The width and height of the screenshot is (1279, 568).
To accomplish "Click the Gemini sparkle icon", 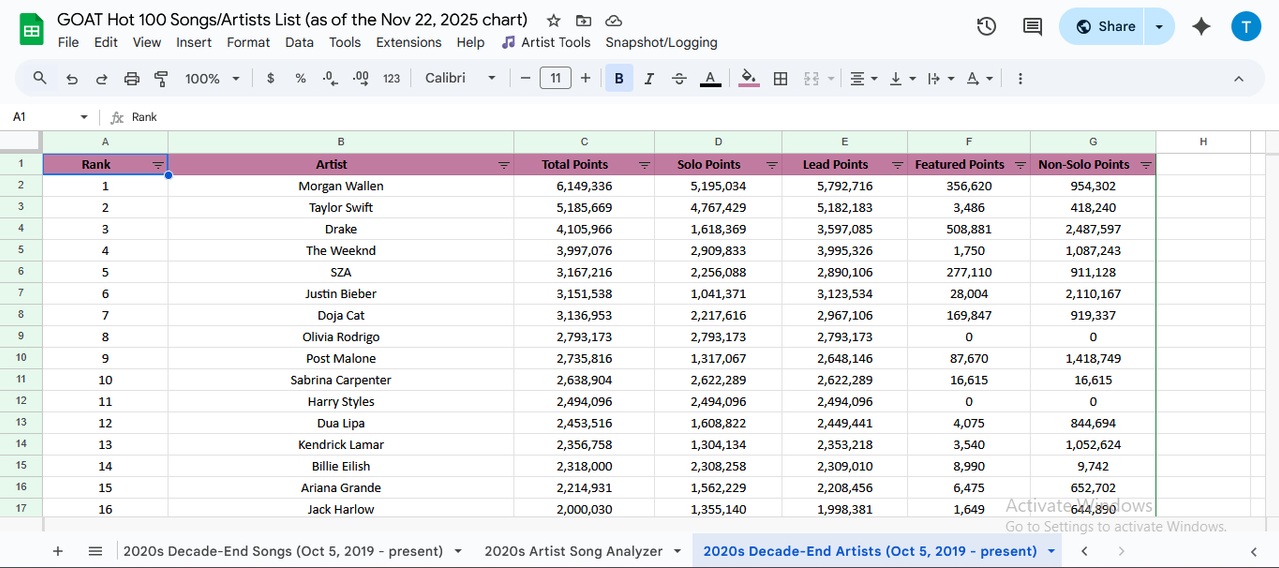I will pos(1201,27).
